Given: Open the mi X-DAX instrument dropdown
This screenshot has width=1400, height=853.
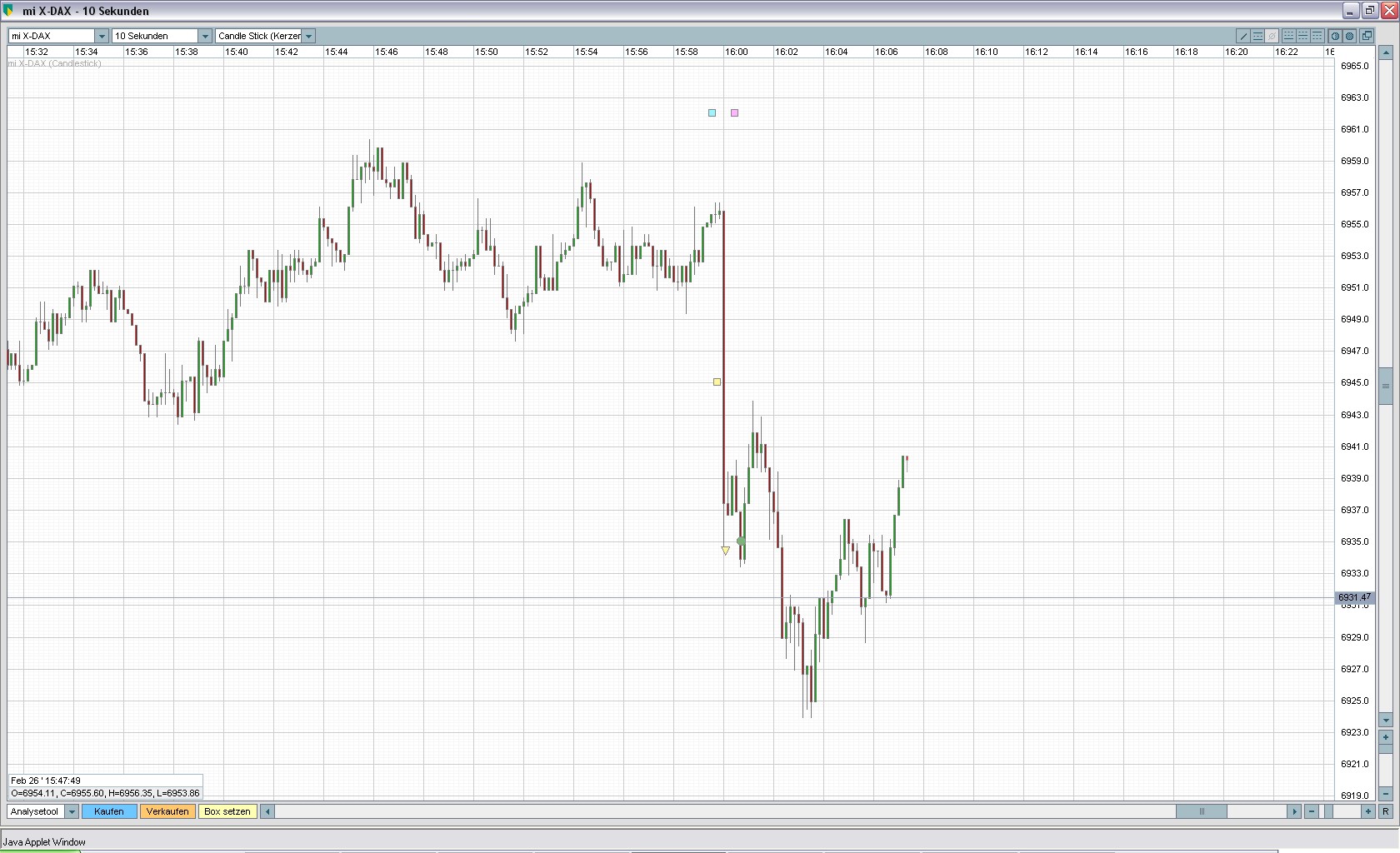Looking at the screenshot, I should click(102, 36).
